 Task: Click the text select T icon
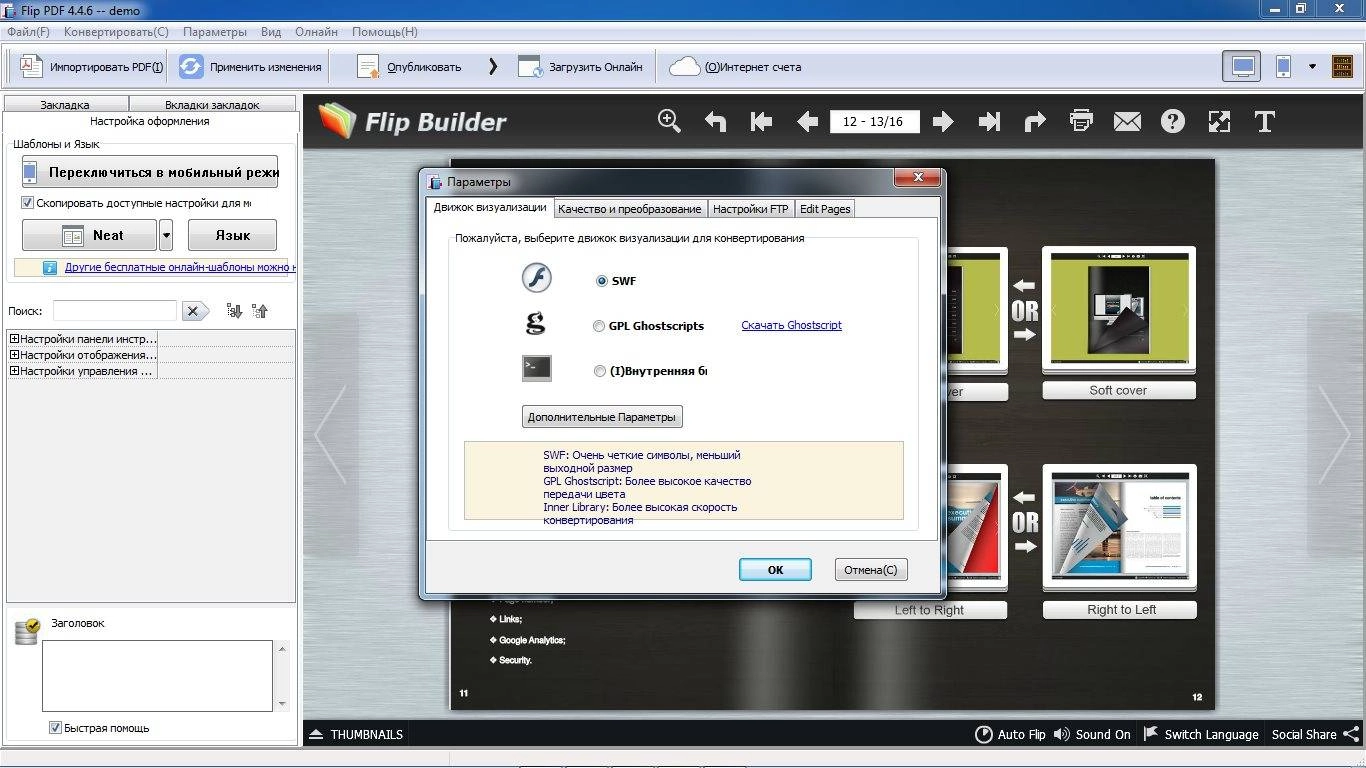1265,122
